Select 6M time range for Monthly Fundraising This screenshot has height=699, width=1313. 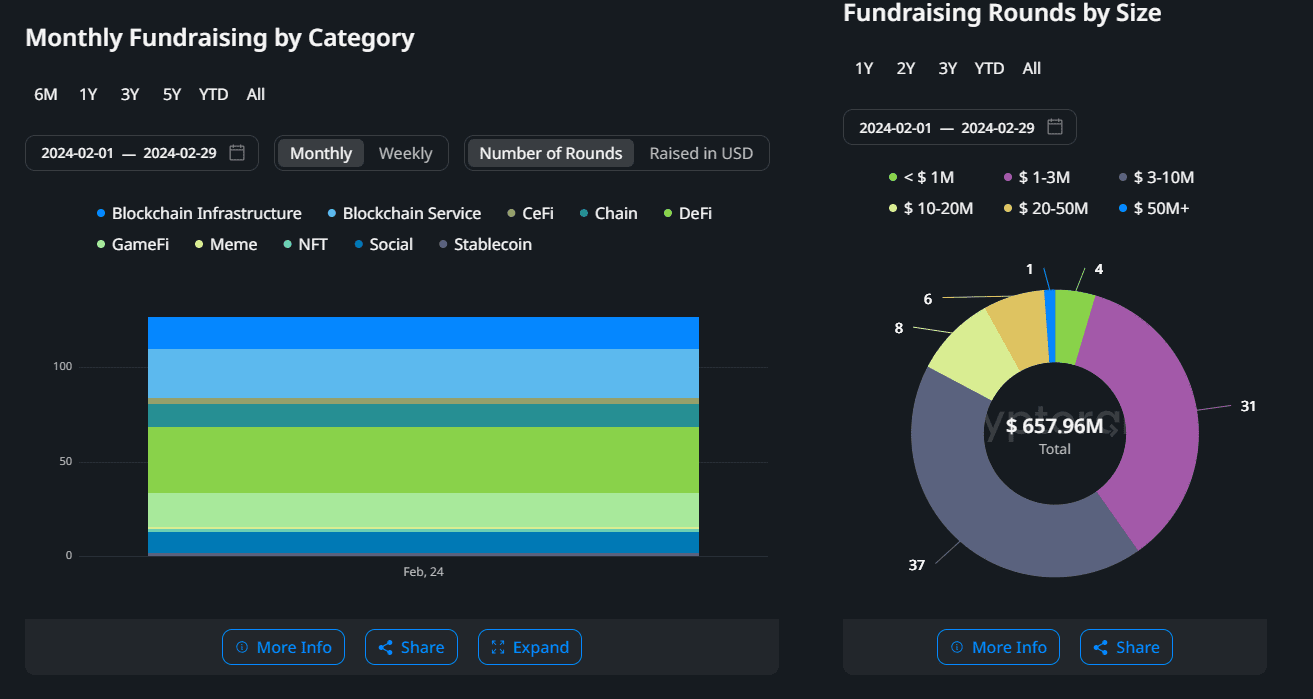[46, 94]
